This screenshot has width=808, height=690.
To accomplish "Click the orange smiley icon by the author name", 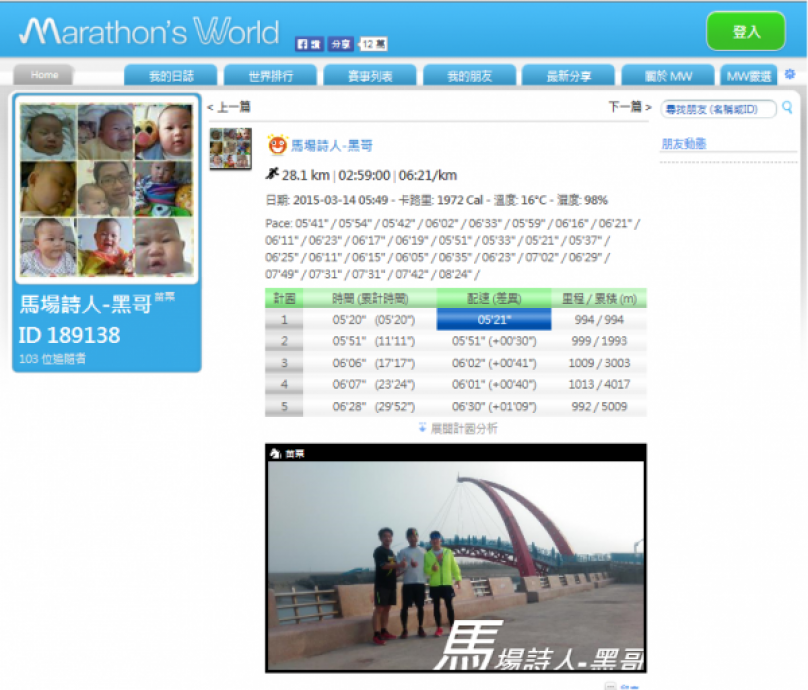I will click(277, 145).
